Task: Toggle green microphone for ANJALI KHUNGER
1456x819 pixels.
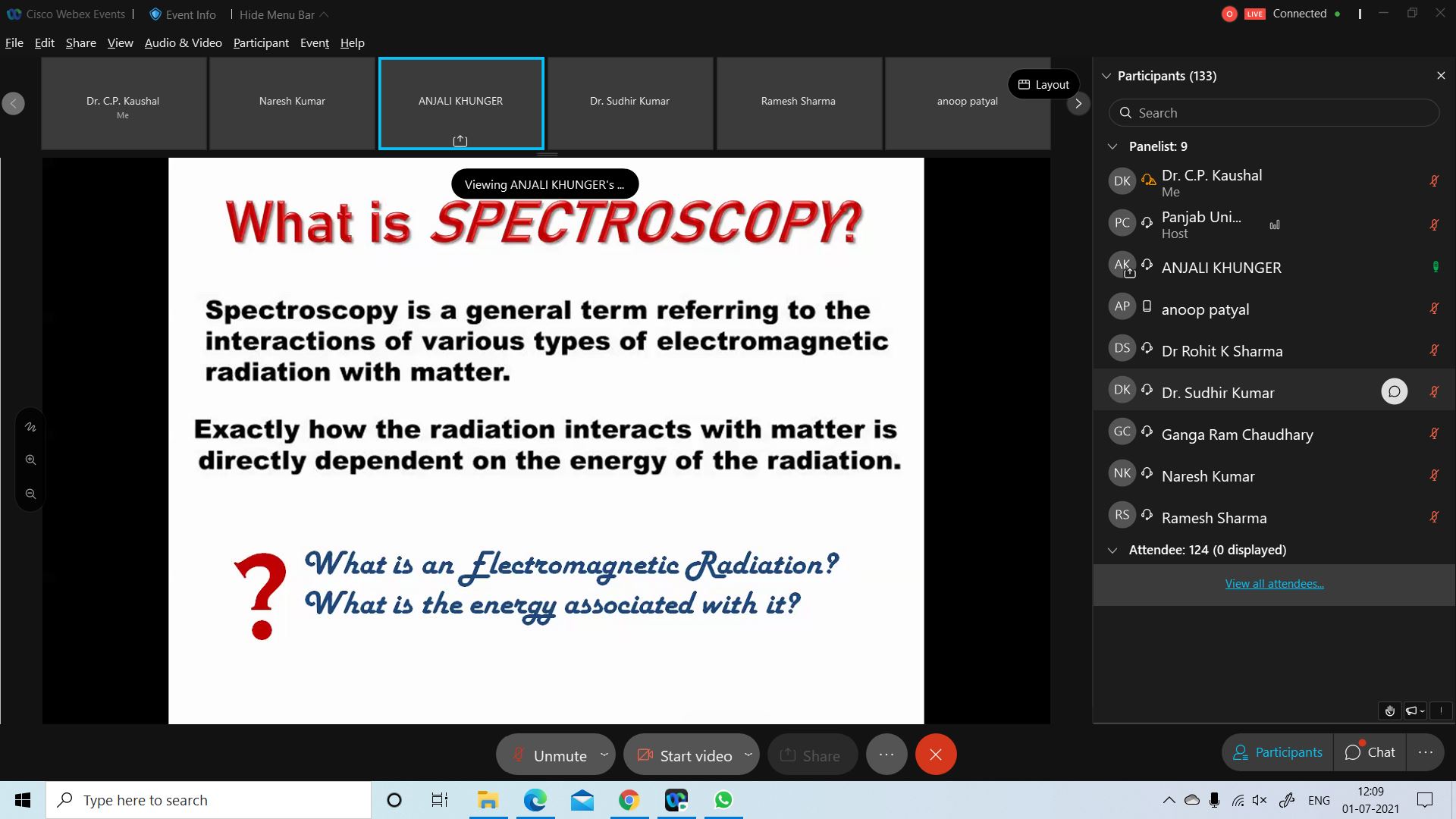Action: pos(1435,267)
